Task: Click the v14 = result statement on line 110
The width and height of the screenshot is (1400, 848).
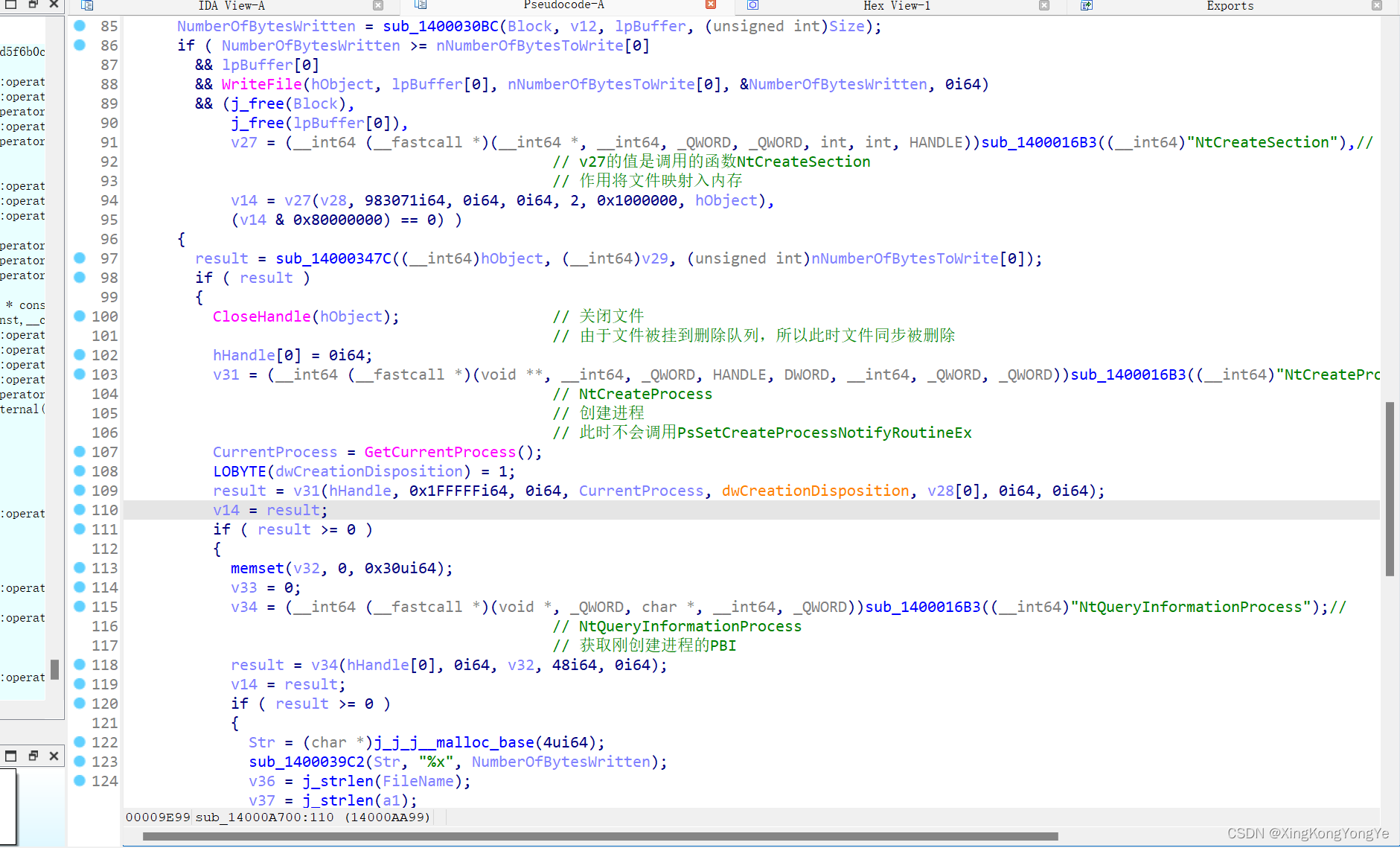Action: [269, 510]
